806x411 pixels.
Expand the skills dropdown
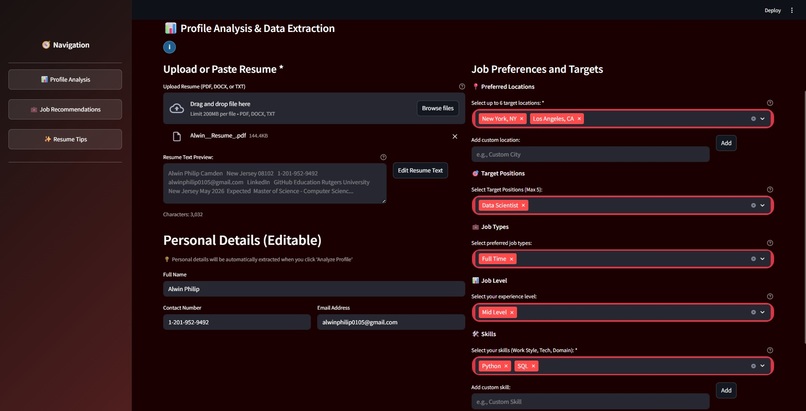pos(762,366)
